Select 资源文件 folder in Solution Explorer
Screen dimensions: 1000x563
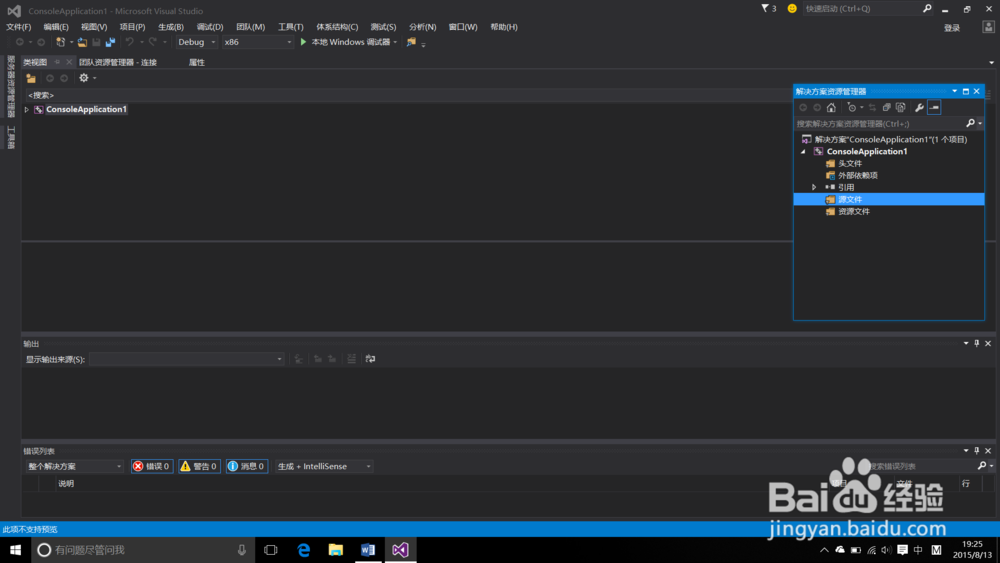point(854,212)
